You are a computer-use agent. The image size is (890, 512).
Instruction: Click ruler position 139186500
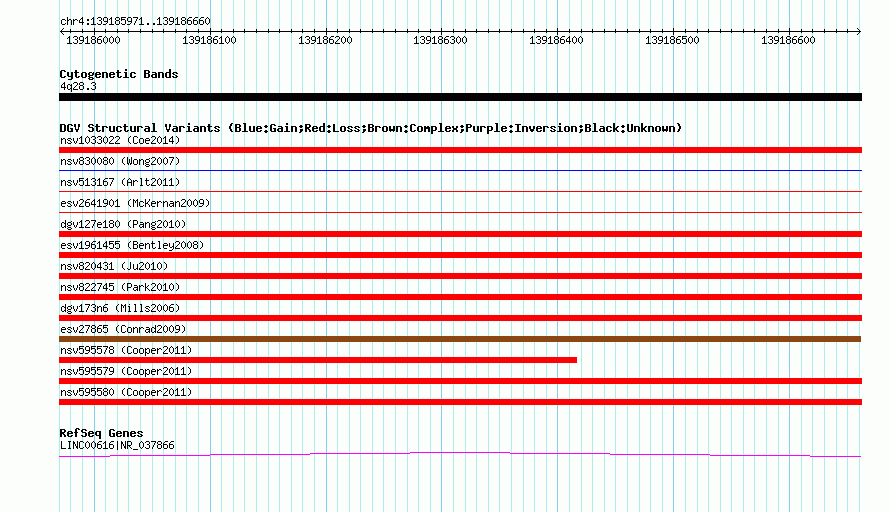(x=672, y=40)
